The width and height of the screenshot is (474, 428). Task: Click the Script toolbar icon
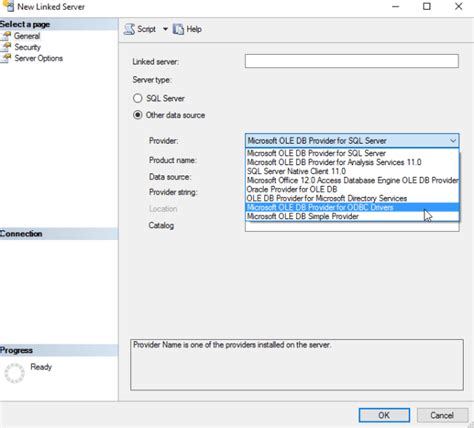coord(129,29)
